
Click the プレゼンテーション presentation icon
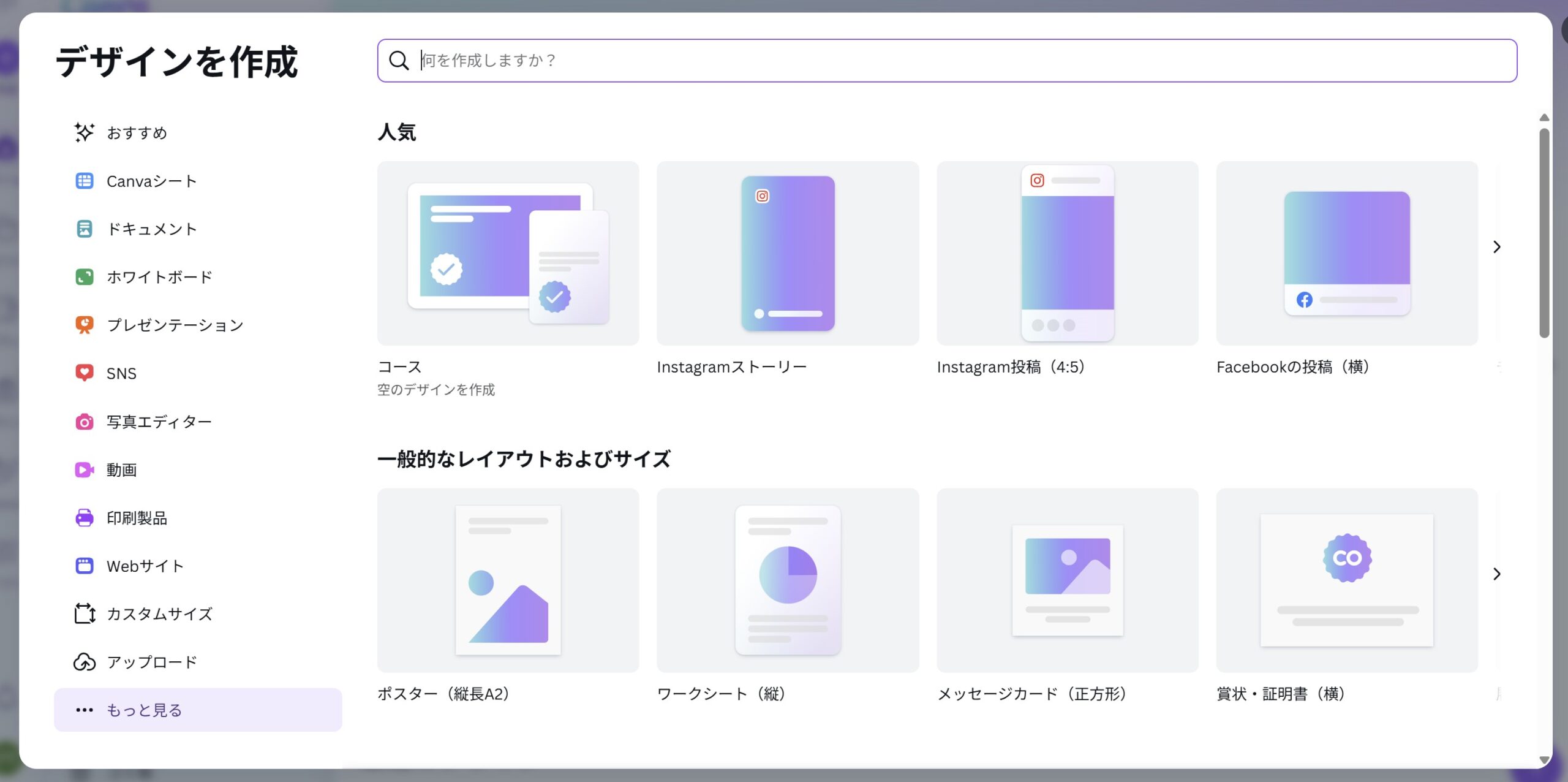(85, 325)
